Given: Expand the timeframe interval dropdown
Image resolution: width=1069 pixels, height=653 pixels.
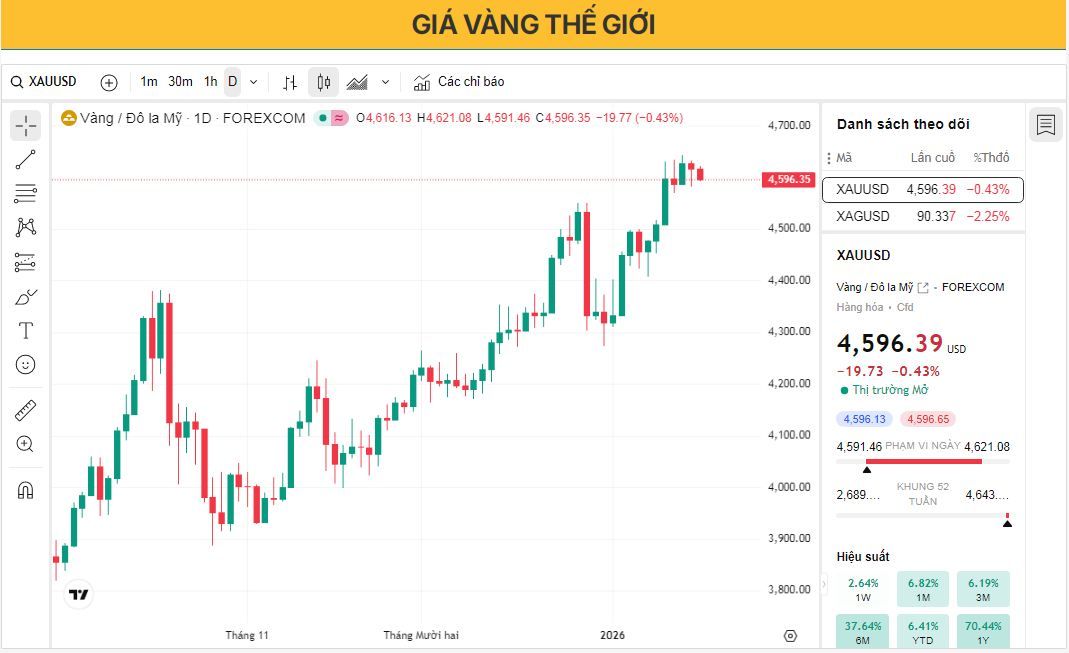Looking at the screenshot, I should click(x=253, y=81).
